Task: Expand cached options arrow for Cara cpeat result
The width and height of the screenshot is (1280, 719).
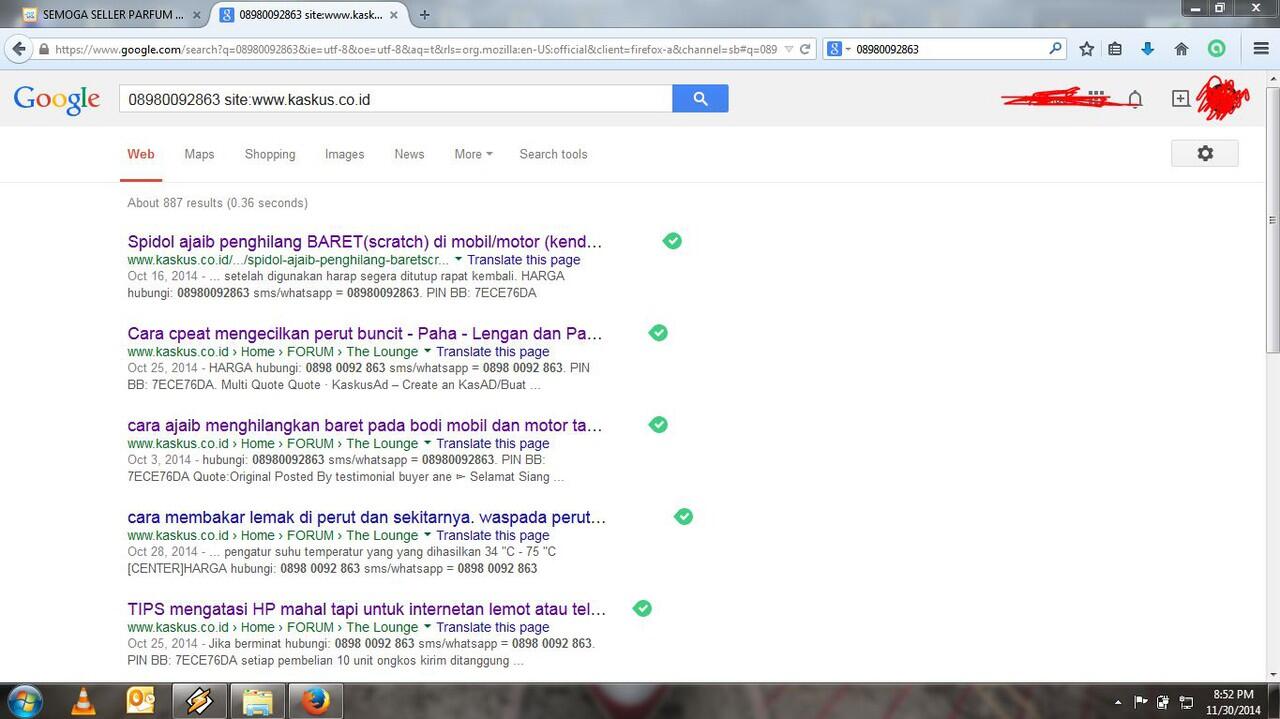Action: tap(427, 352)
